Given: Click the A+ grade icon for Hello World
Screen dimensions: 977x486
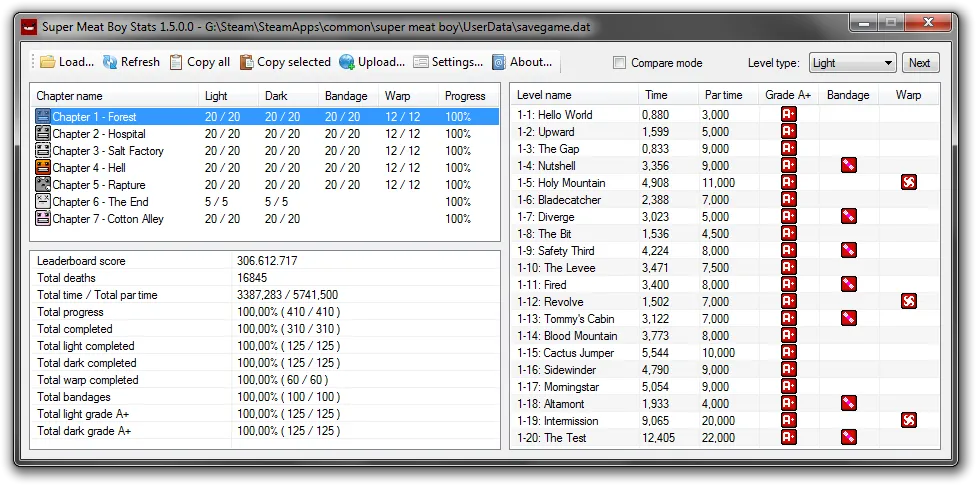Looking at the screenshot, I should coord(789,114).
